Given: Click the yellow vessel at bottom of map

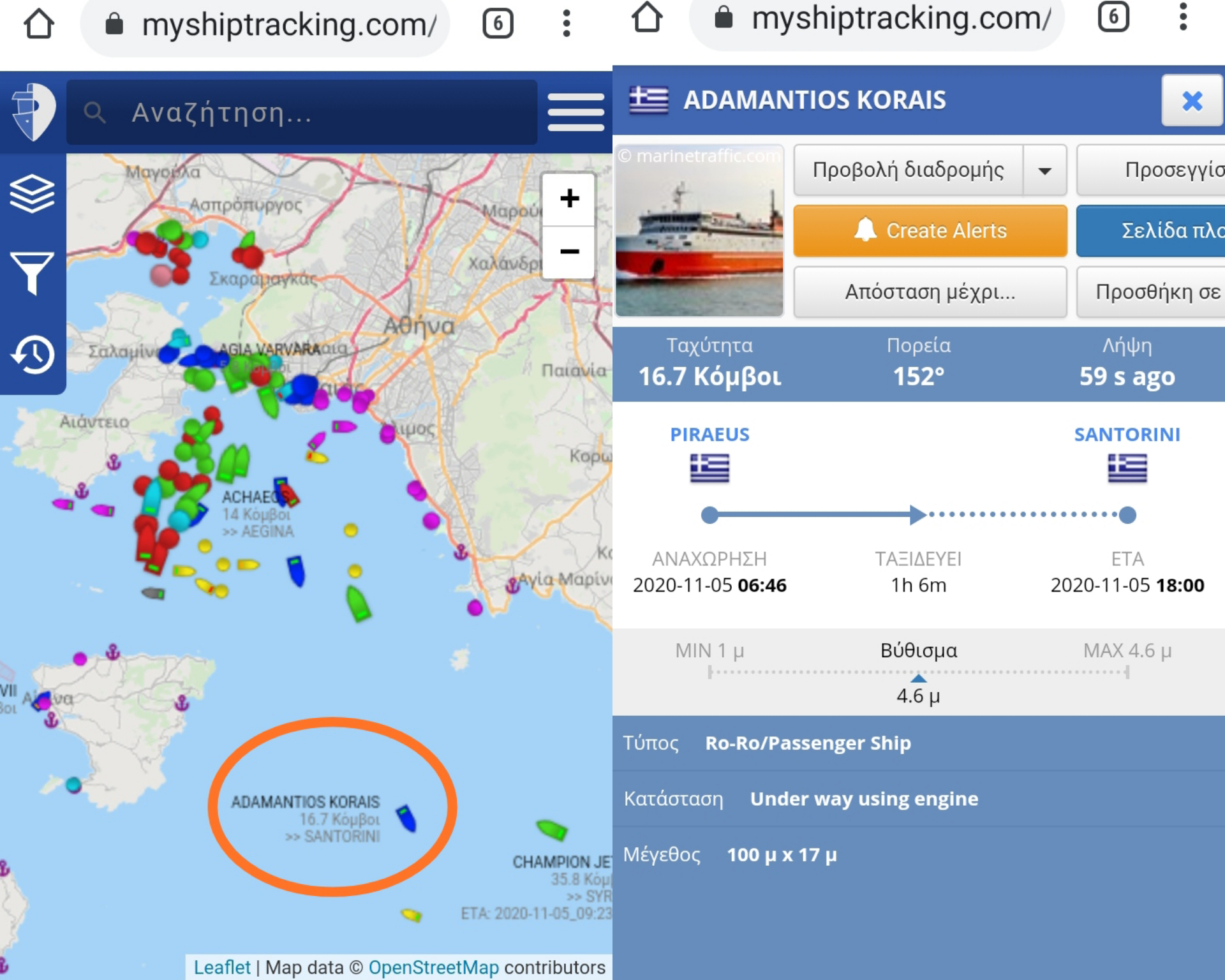Looking at the screenshot, I should [x=412, y=916].
